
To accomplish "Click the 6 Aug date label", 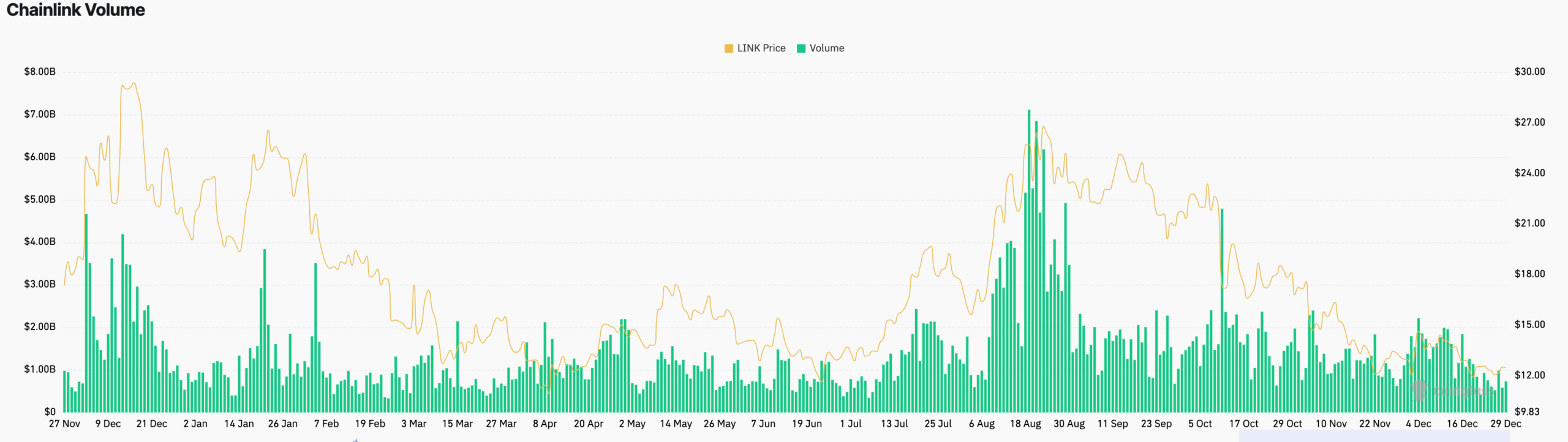I will pyautogui.click(x=982, y=424).
